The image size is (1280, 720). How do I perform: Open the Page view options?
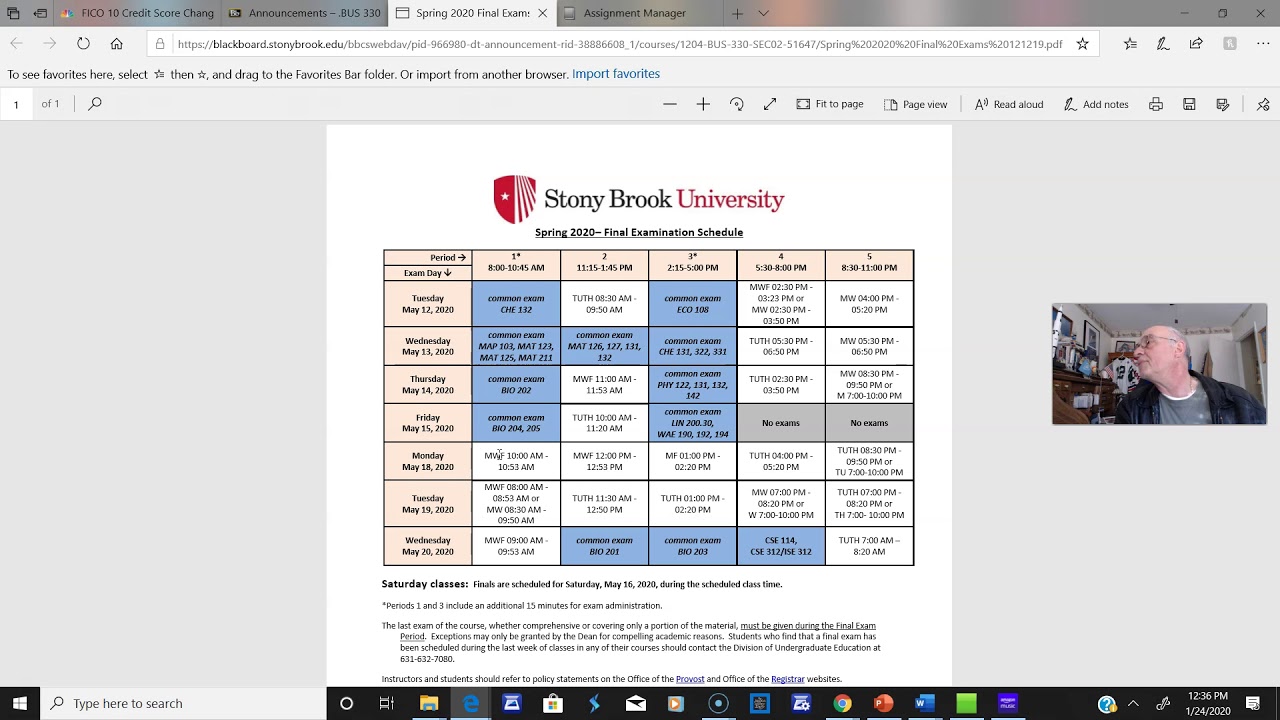click(x=915, y=104)
